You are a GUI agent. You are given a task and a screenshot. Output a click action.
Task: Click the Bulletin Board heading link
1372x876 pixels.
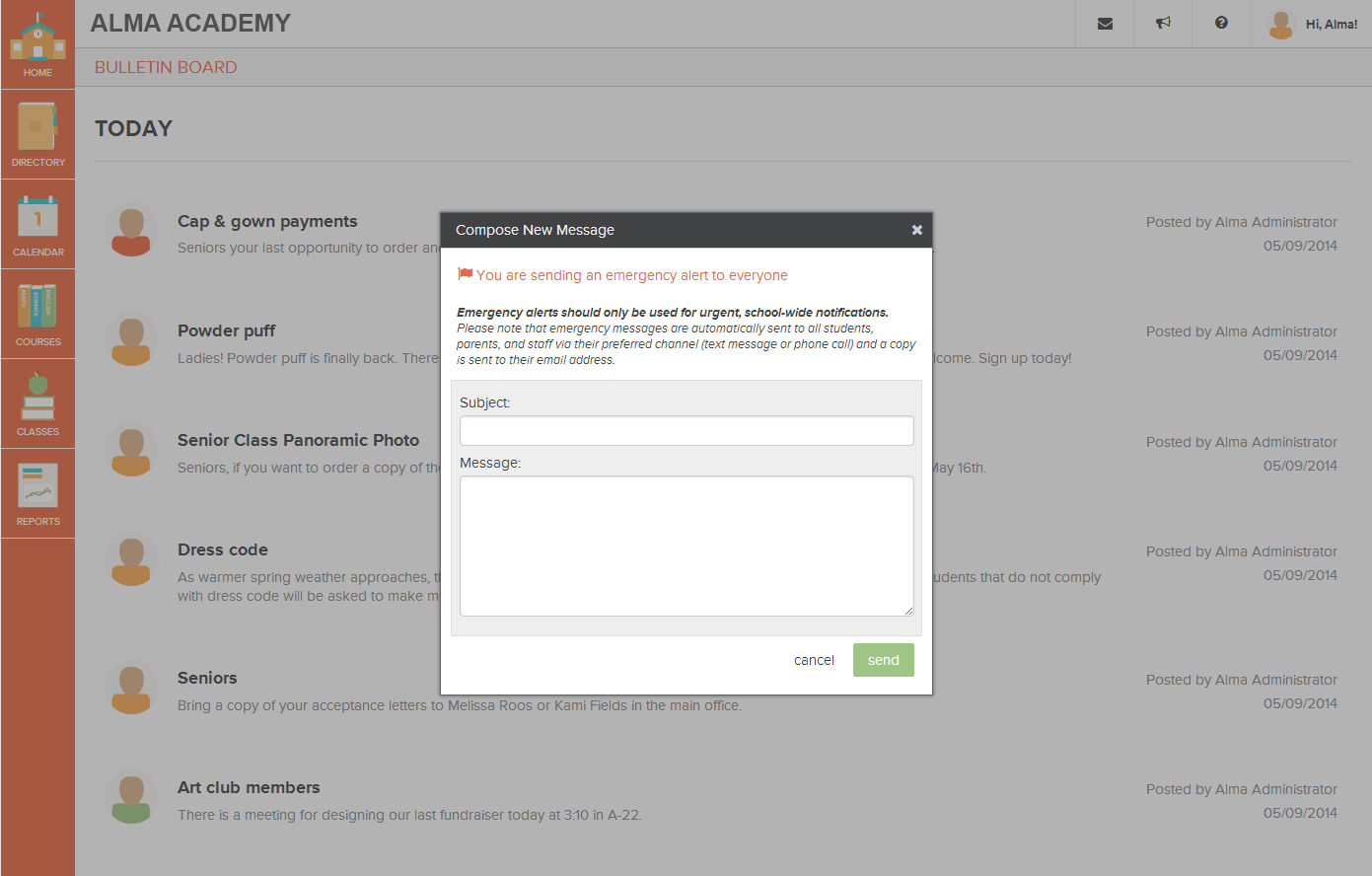coord(166,67)
